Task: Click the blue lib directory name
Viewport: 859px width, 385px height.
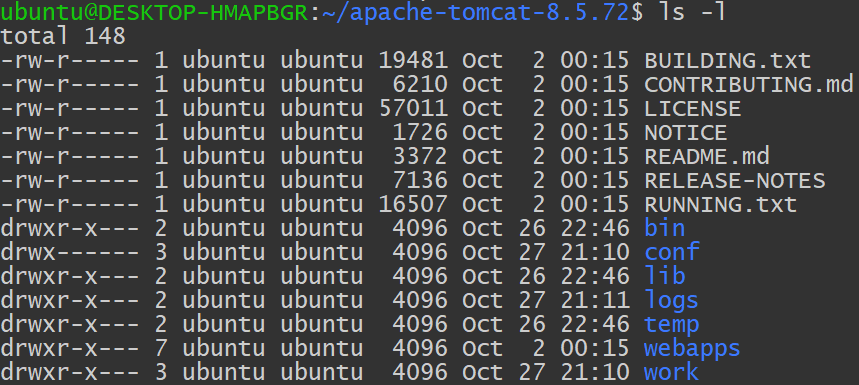Action: (x=665, y=276)
